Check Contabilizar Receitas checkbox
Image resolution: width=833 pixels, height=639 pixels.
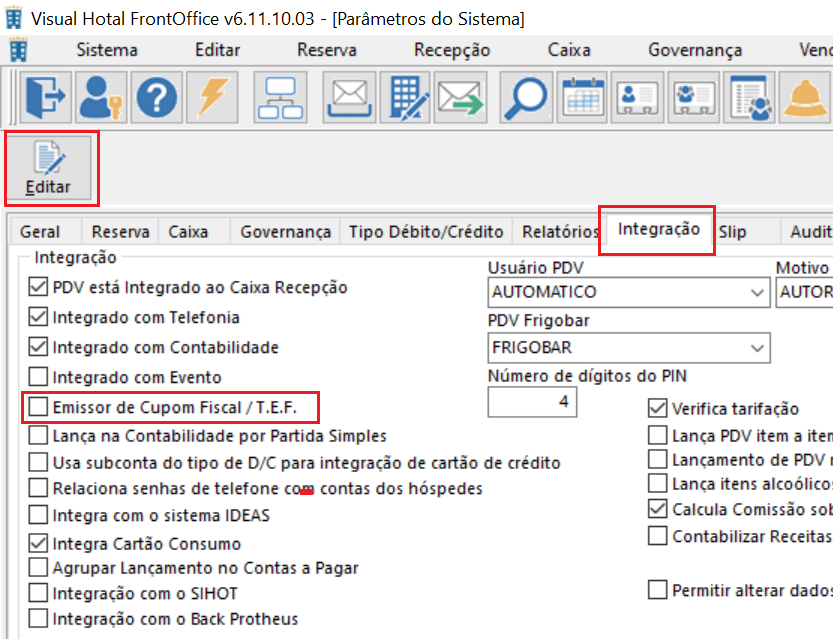click(658, 536)
